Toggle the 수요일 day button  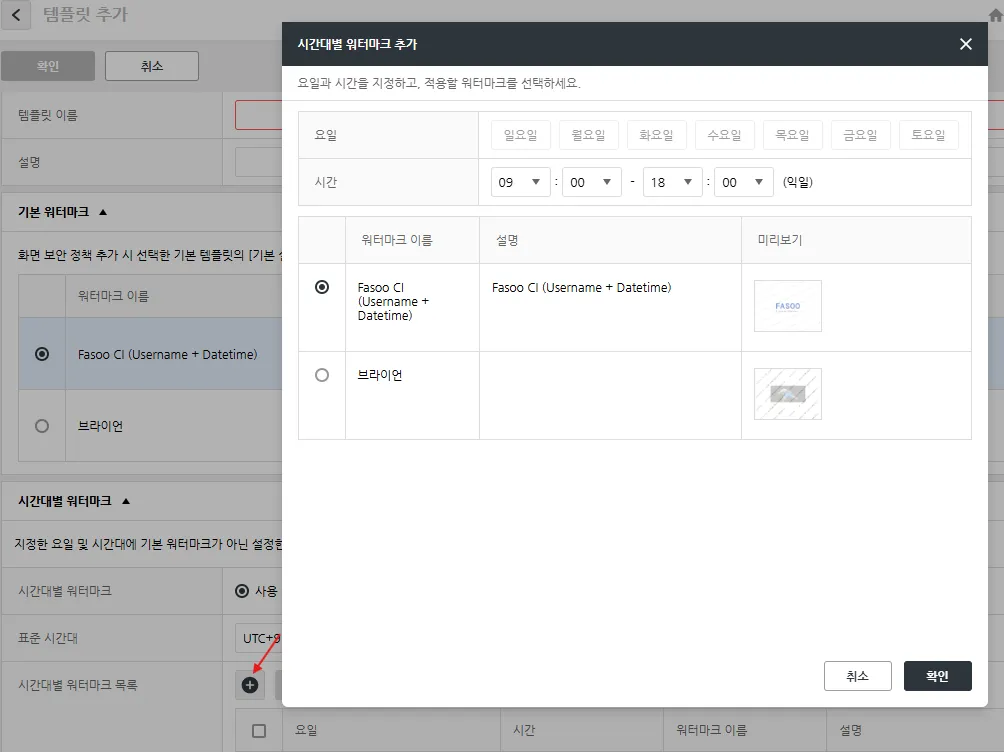[x=724, y=135]
